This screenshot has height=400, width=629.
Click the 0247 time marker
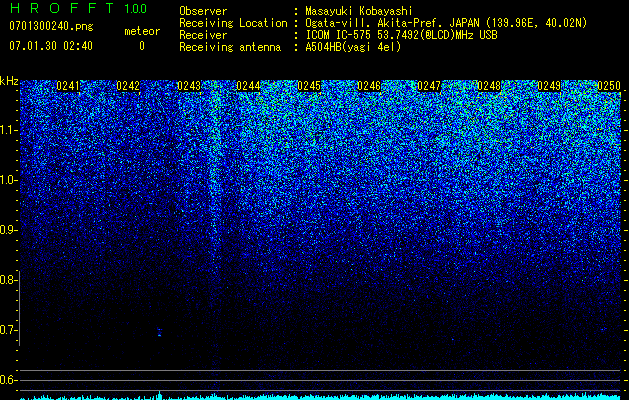(429, 86)
